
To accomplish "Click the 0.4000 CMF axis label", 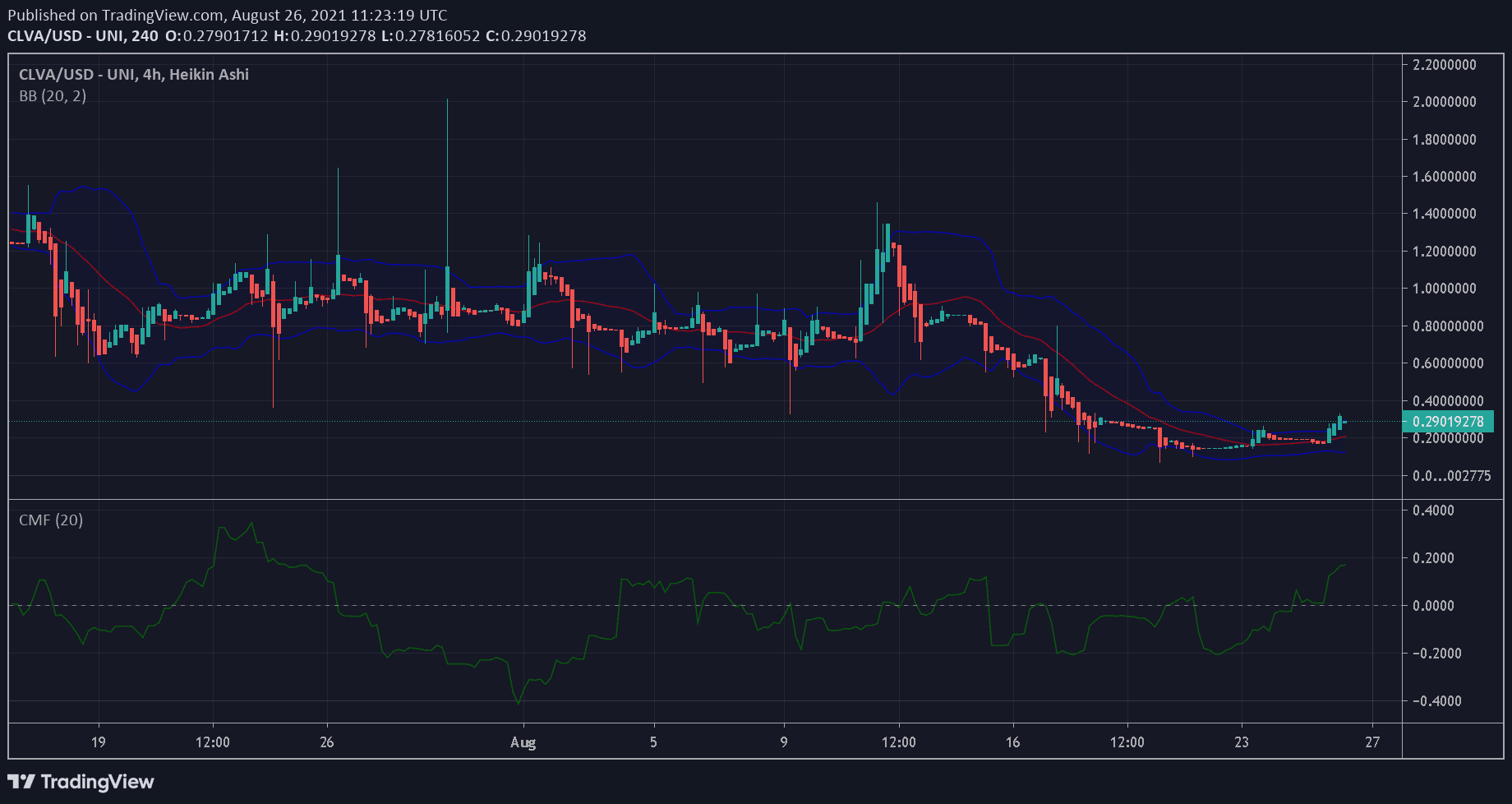I will 1433,511.
